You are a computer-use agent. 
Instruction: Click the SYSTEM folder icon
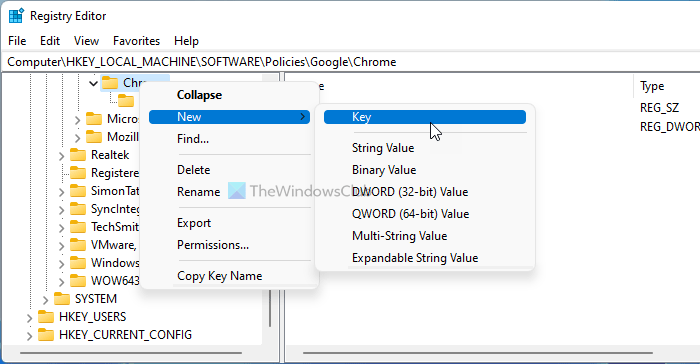(x=62, y=298)
